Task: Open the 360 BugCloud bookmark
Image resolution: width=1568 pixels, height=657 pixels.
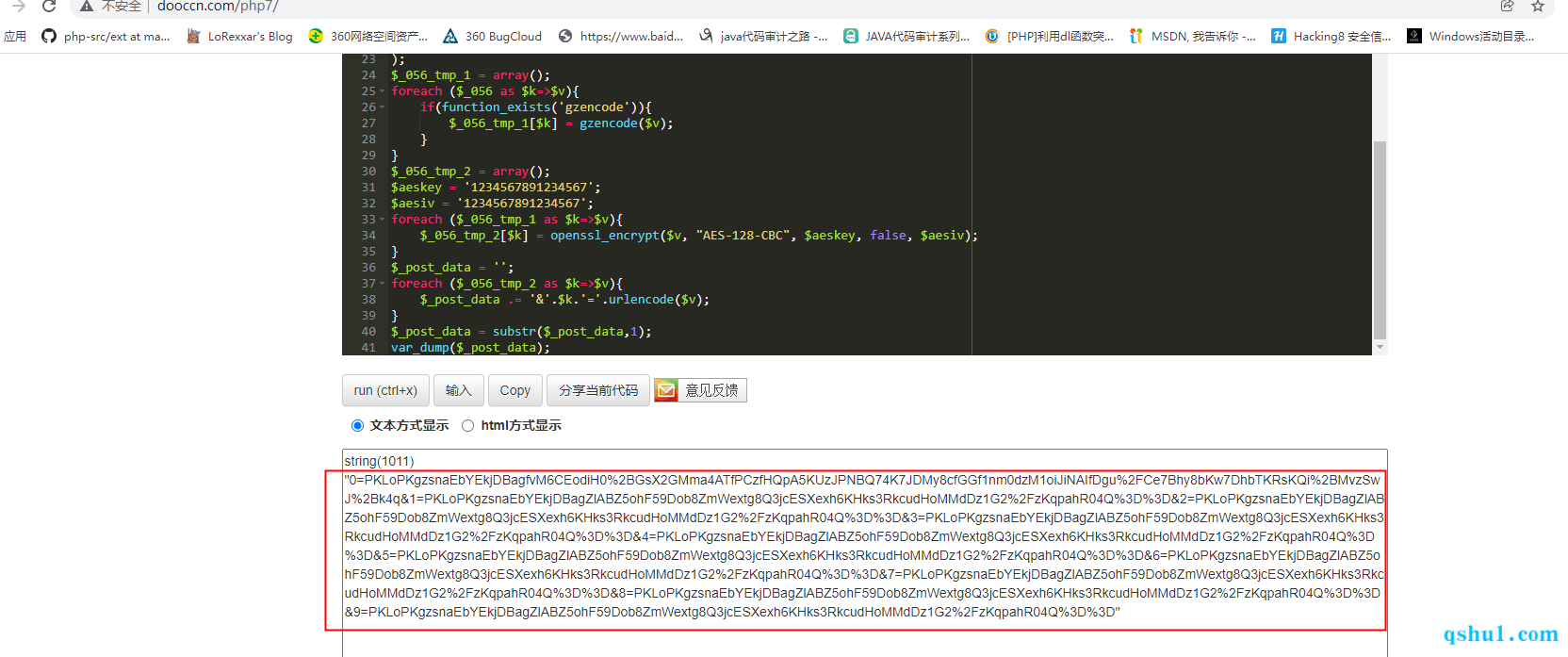Action: click(492, 37)
